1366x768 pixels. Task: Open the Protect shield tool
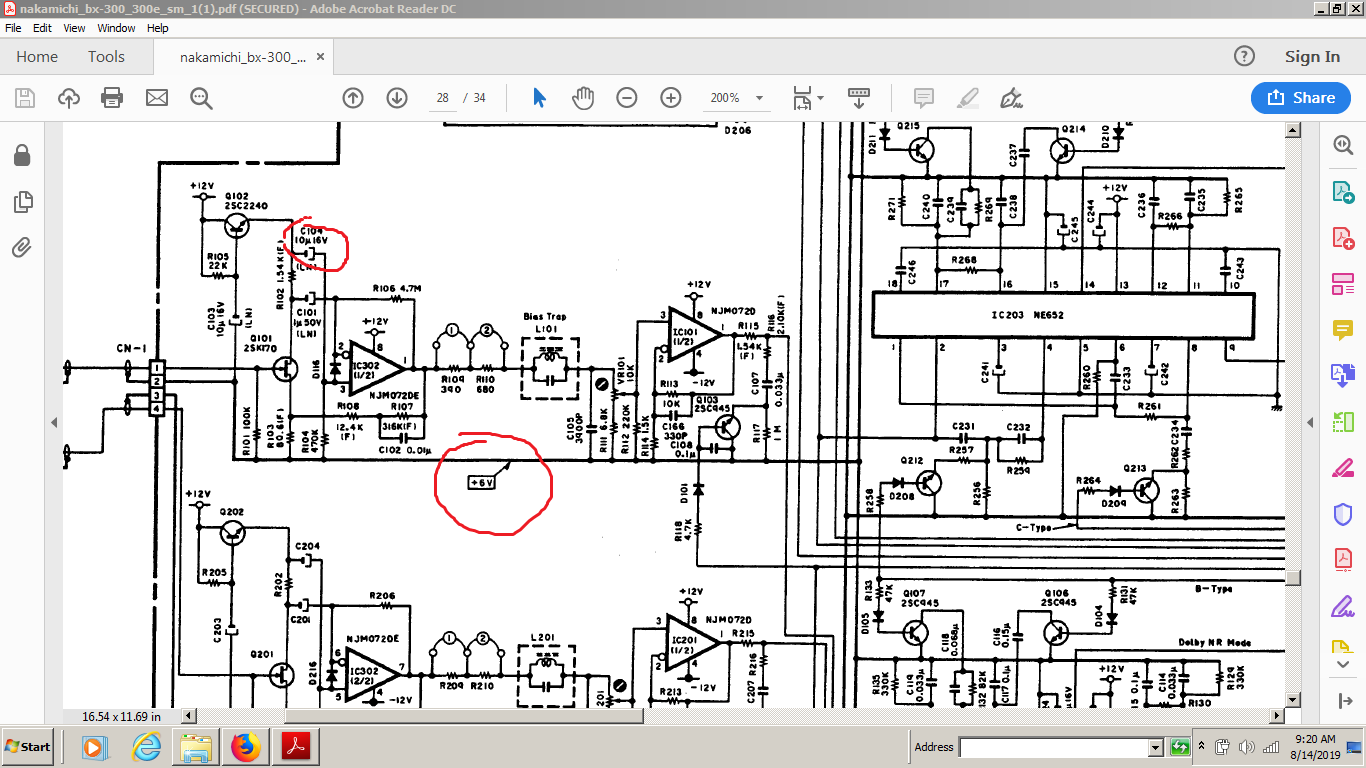click(1342, 514)
